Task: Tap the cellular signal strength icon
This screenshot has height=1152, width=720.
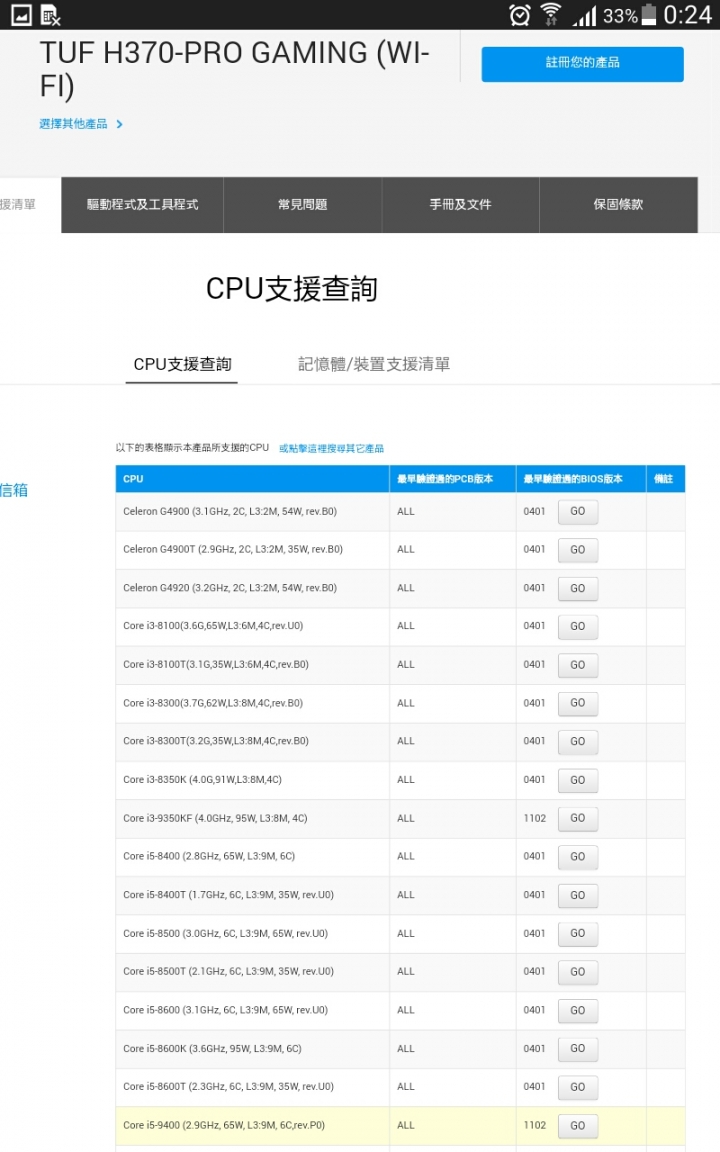Action: [585, 15]
